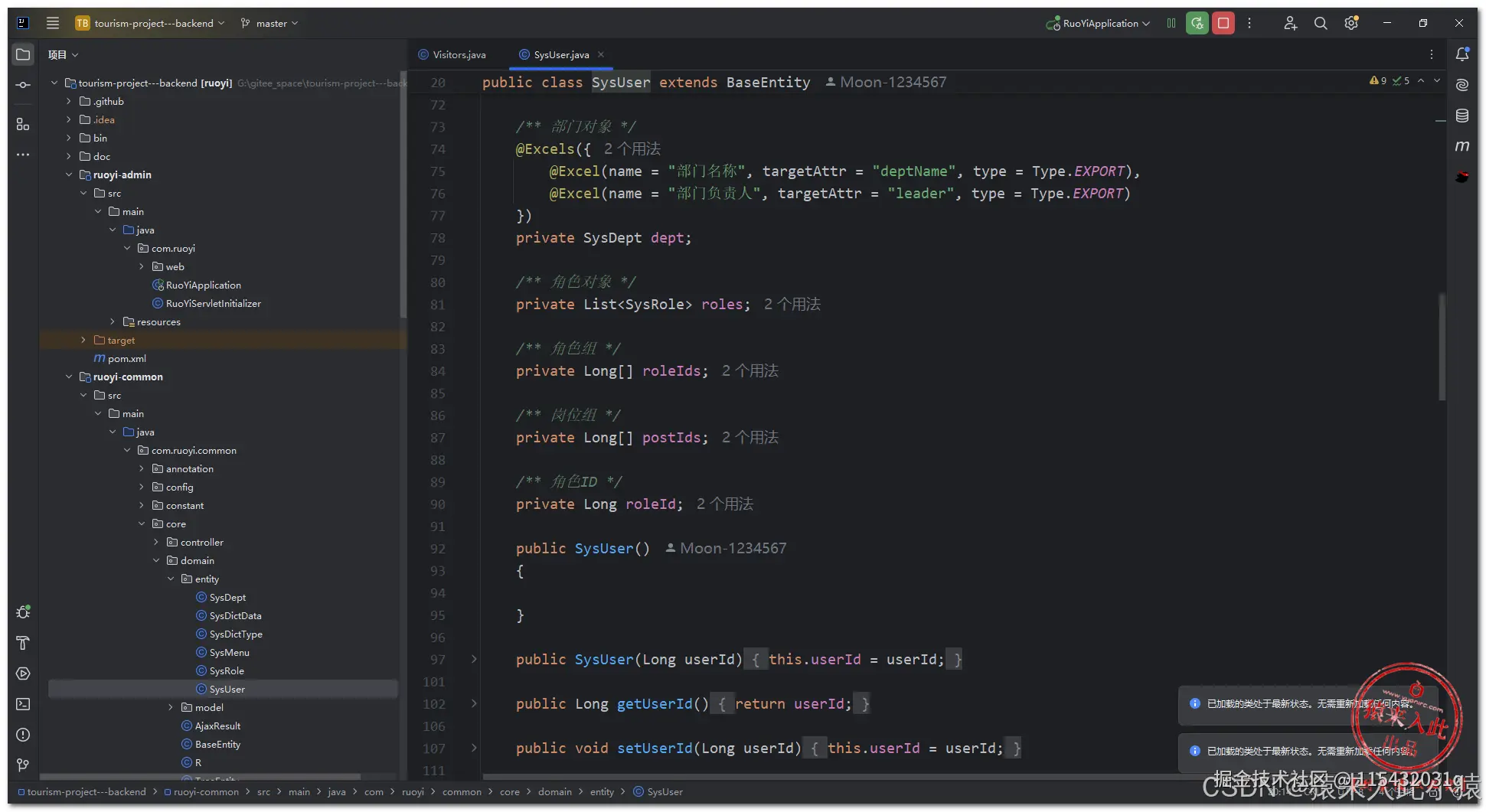Show more tool windows in left sidebar
Image resolution: width=1486 pixels, height=812 pixels.
(23, 155)
